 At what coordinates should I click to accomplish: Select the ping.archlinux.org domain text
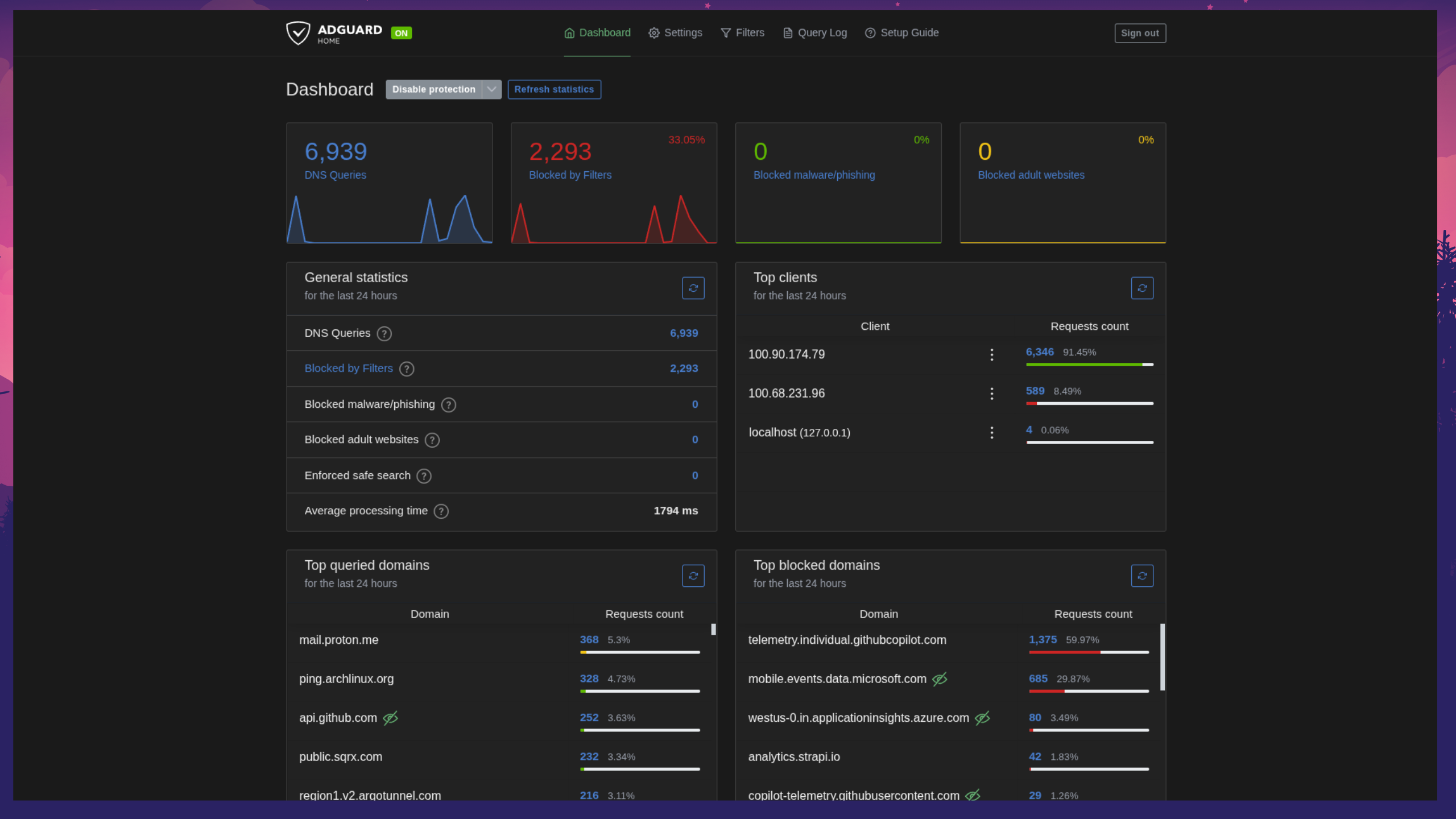click(x=346, y=679)
